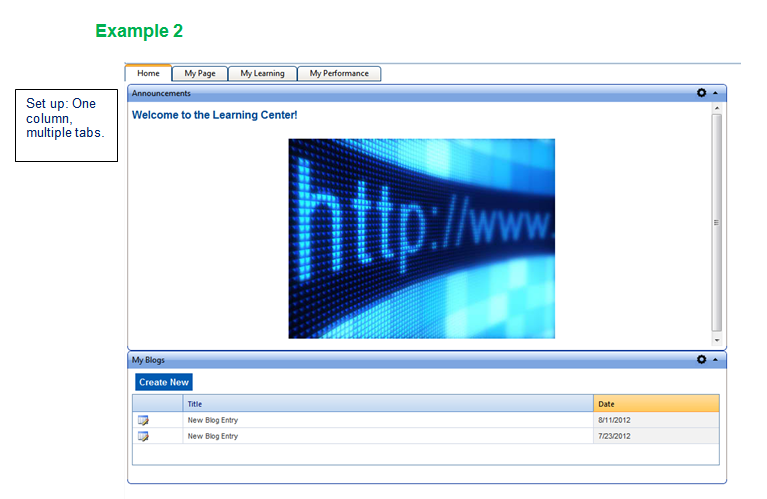Click the http://www banner image
This screenshot has width=767, height=499.
pos(421,238)
